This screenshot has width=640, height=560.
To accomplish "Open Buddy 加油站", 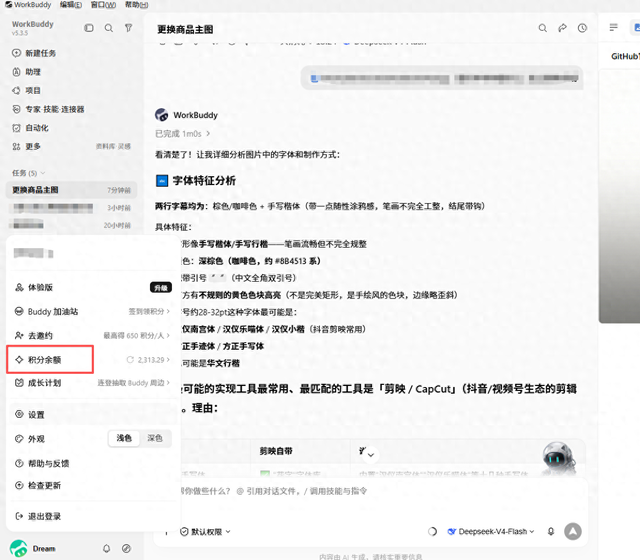I will 92,311.
